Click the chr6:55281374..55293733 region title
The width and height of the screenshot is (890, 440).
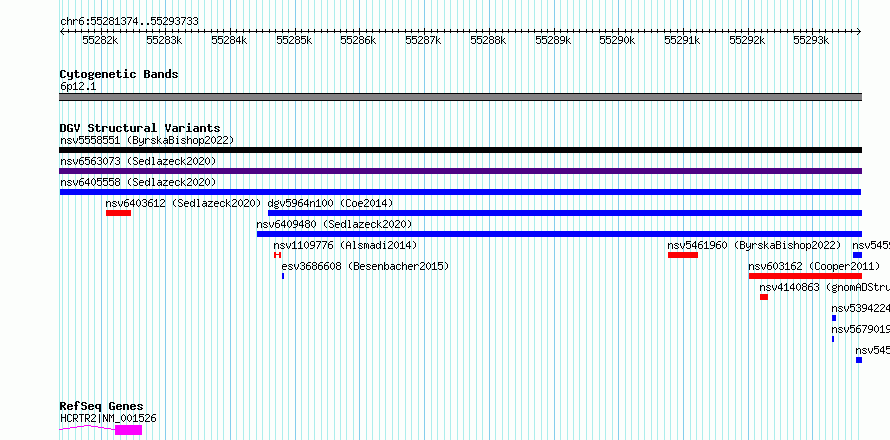[129, 22]
